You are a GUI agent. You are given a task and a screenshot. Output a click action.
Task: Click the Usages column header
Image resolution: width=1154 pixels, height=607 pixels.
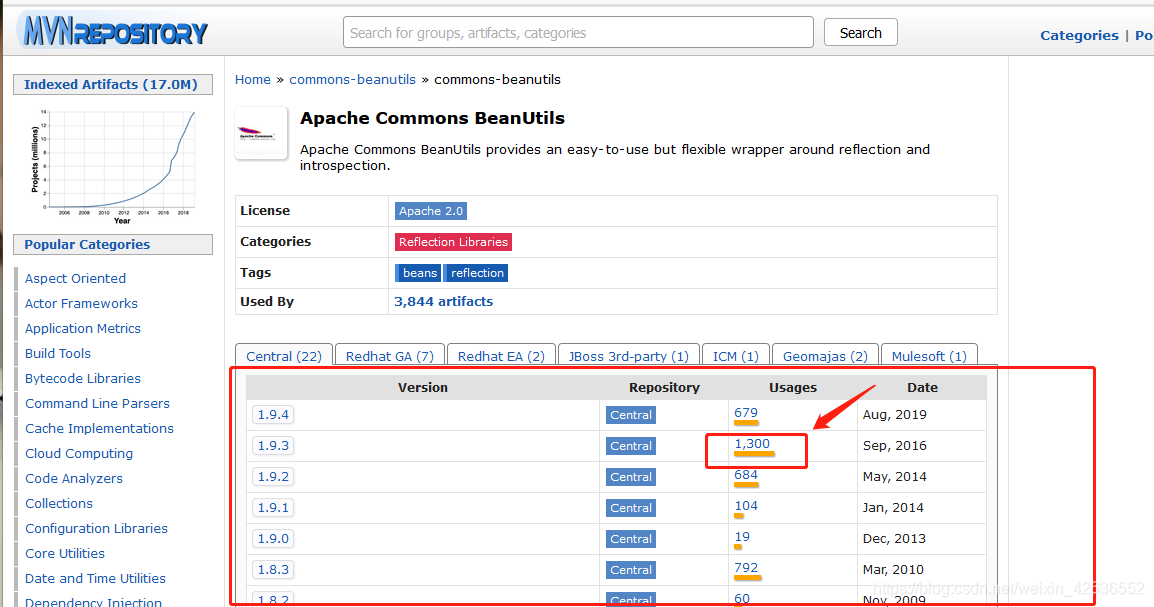click(793, 388)
